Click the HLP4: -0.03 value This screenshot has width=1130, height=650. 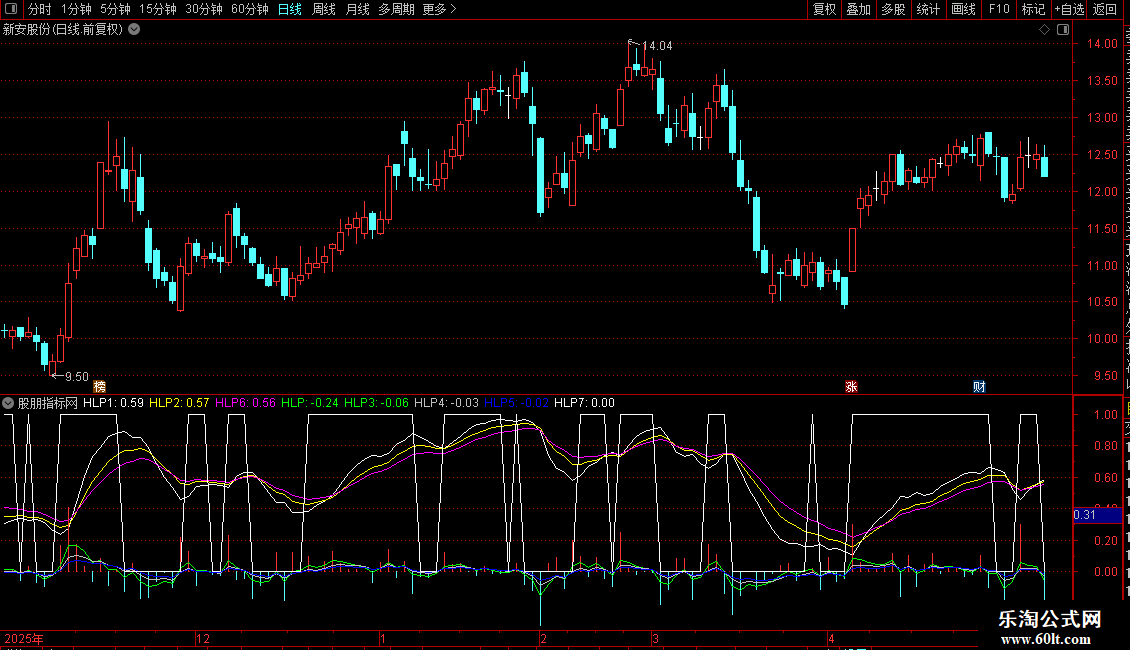point(446,403)
